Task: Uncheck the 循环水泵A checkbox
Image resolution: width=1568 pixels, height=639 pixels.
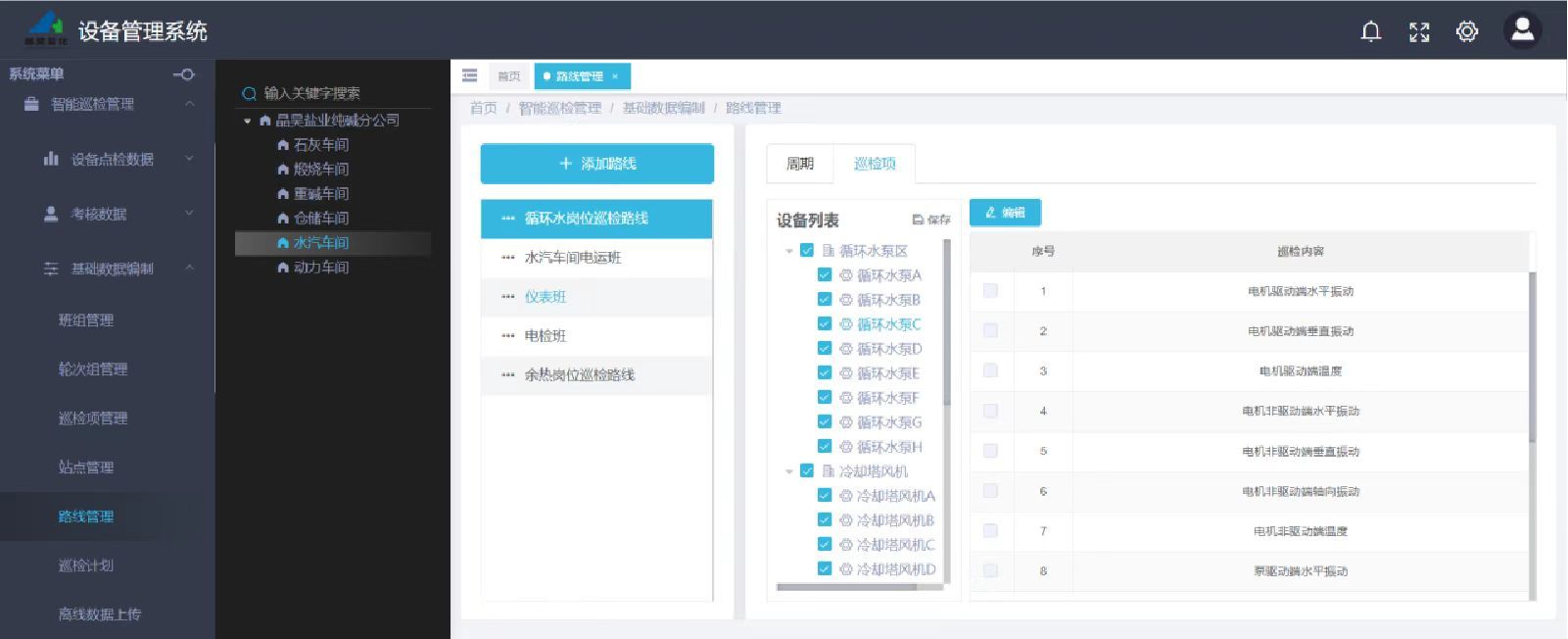Action: click(x=825, y=275)
